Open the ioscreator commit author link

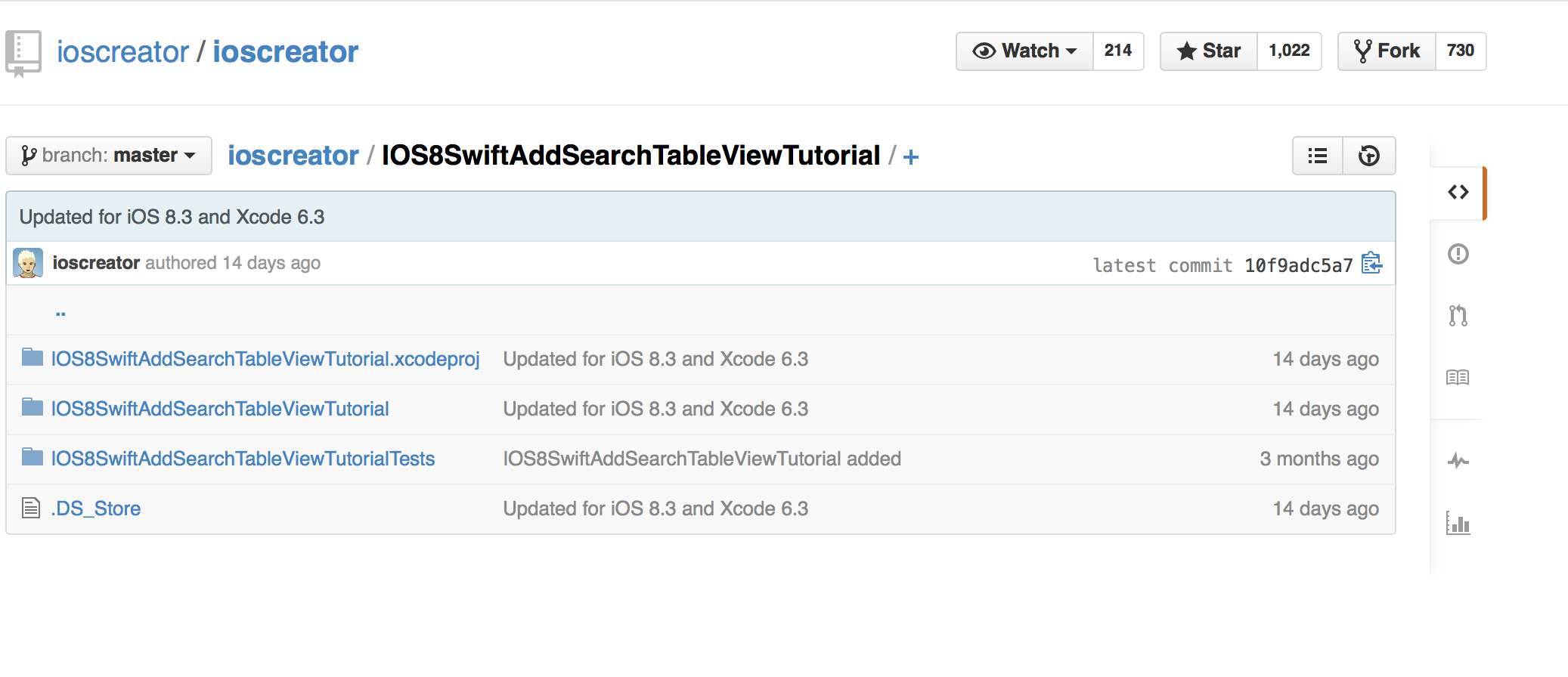click(96, 263)
